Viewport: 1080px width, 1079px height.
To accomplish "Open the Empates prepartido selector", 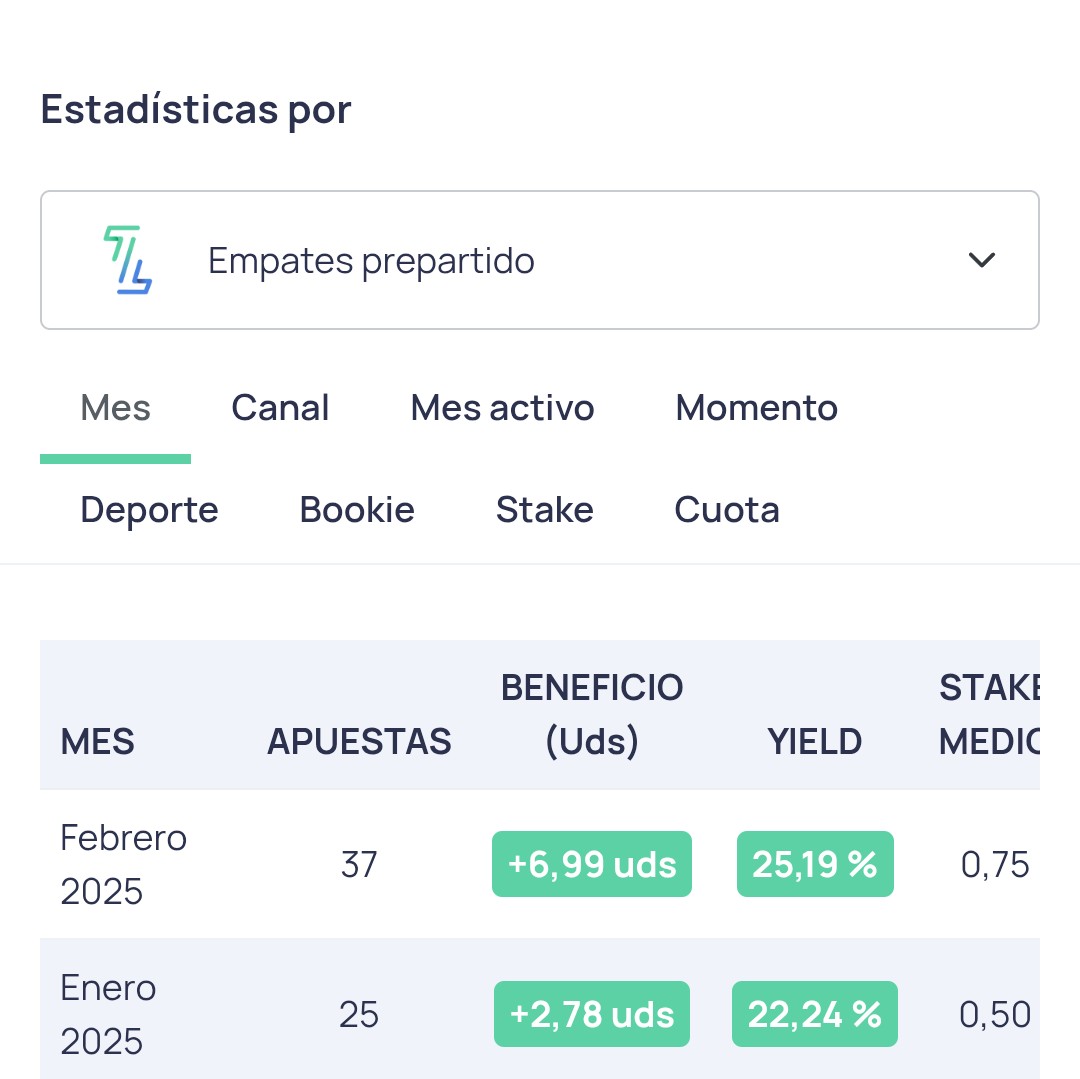I will click(x=539, y=260).
